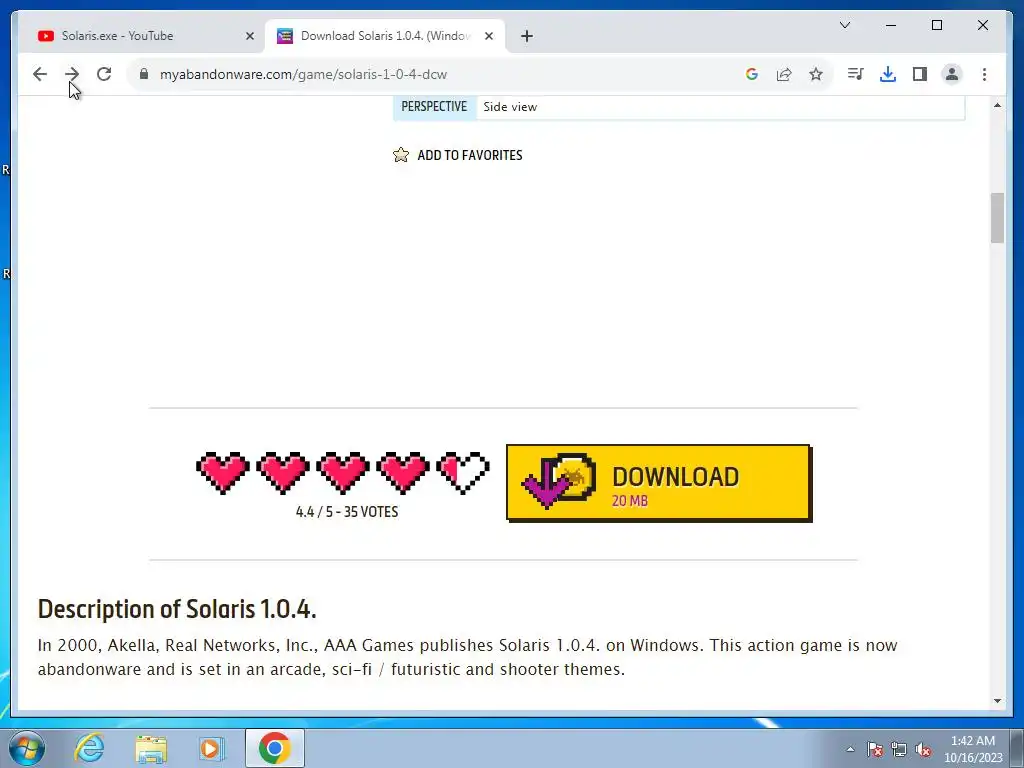
Task: Click the Add to Favorites star icon
Action: click(x=401, y=155)
